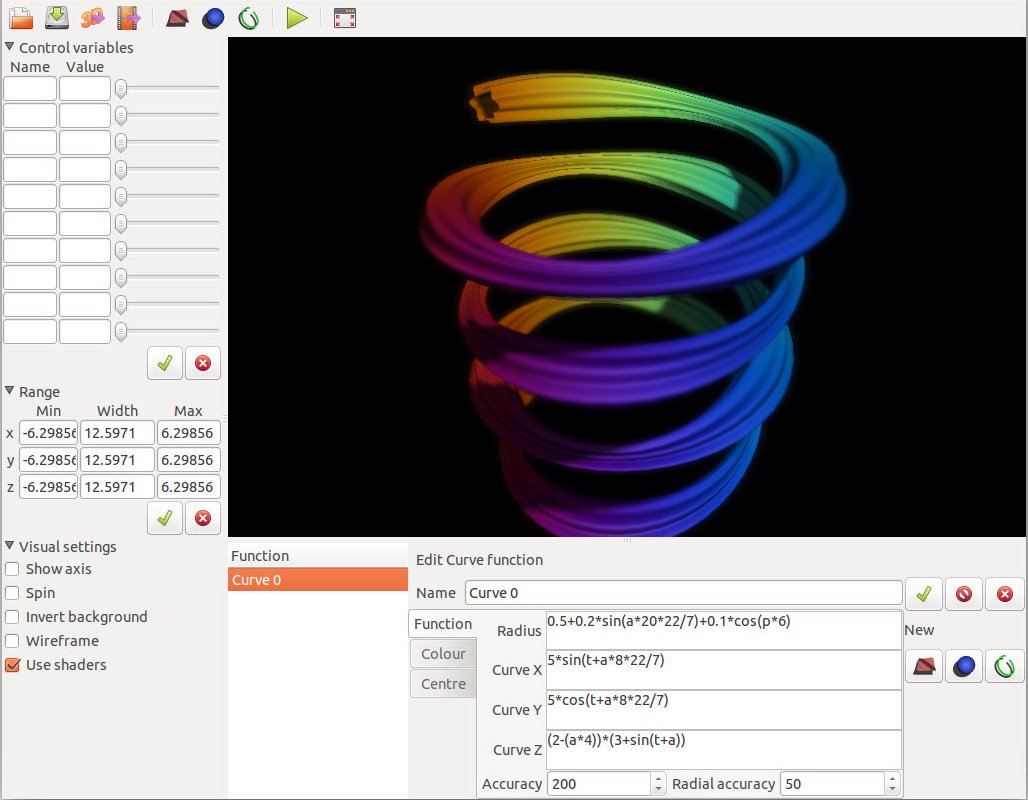Apply control variables with the green check
Viewport: 1028px width, 800px height.
click(165, 363)
